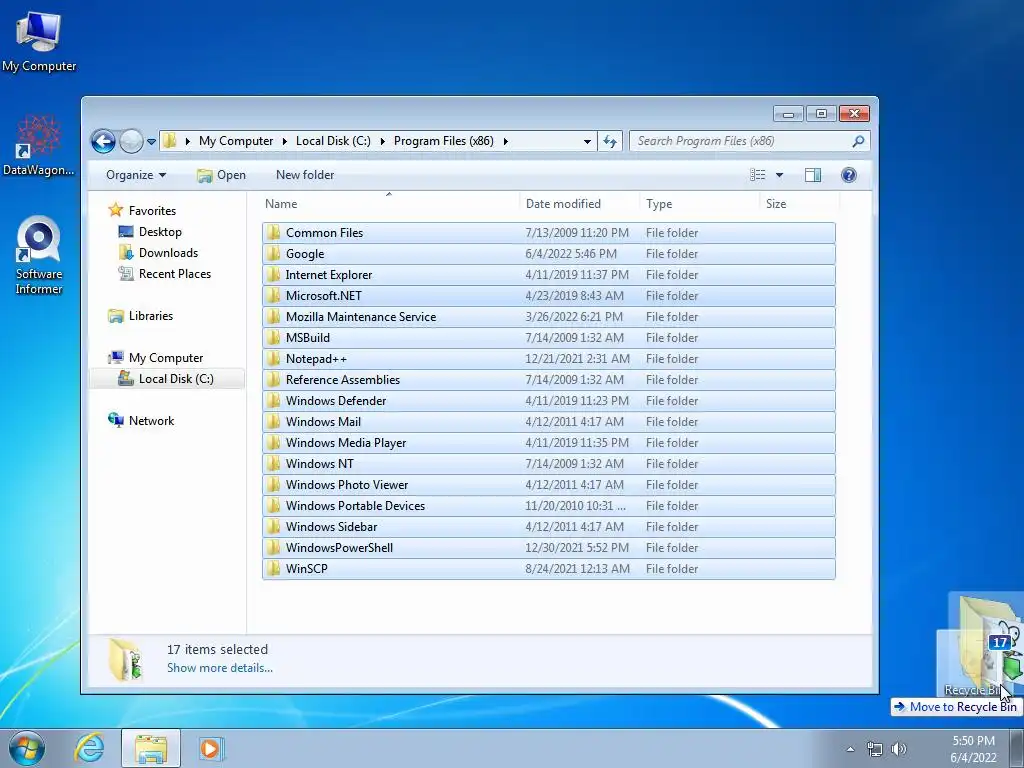Click the taskbar clock showing 5:50 PM
The height and width of the screenshot is (768, 1024).
coord(973,749)
